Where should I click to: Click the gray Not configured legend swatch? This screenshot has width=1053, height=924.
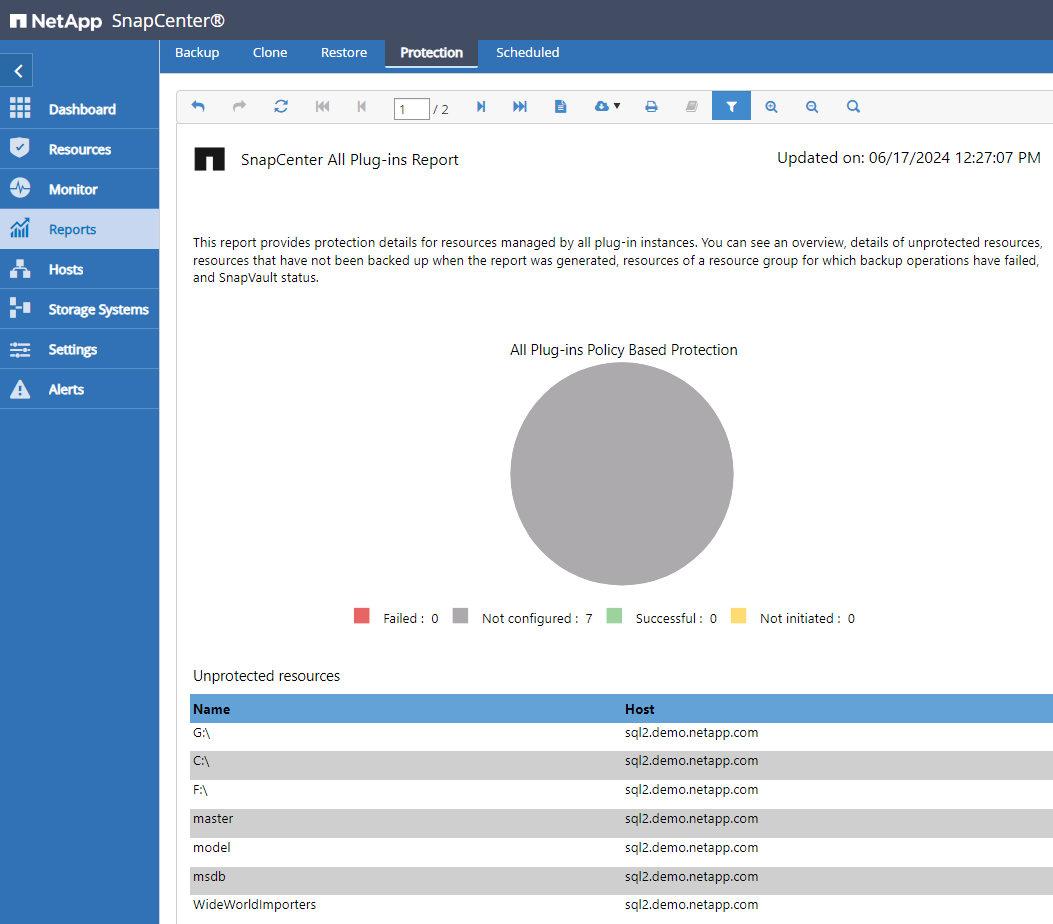pos(461,617)
